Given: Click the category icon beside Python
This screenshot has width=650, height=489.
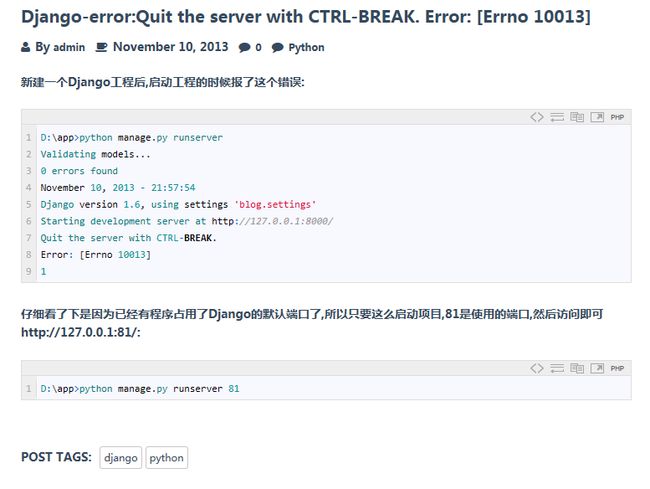Looking at the screenshot, I should click(x=277, y=48).
